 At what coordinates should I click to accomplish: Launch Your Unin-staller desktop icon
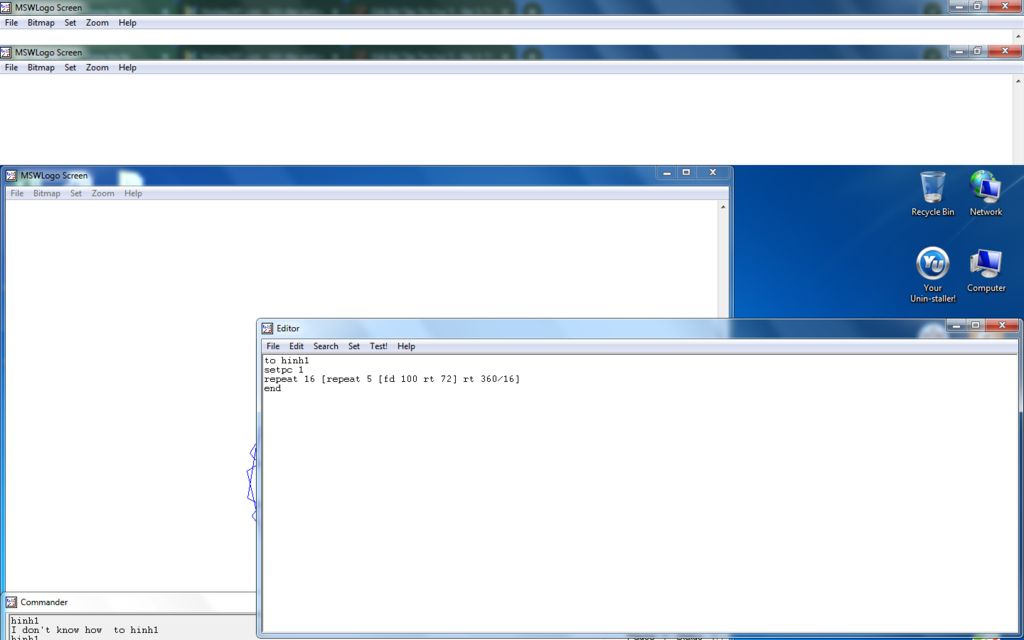coord(932,274)
